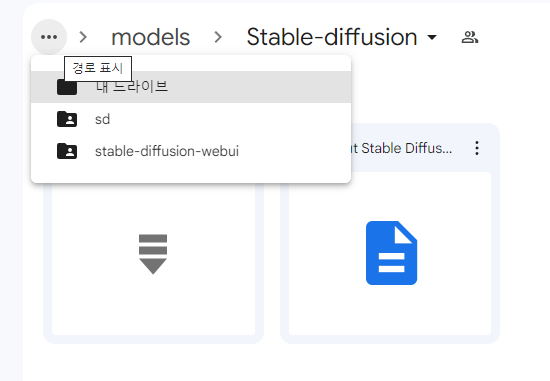Click the gray download-arrow file icon

click(x=153, y=254)
